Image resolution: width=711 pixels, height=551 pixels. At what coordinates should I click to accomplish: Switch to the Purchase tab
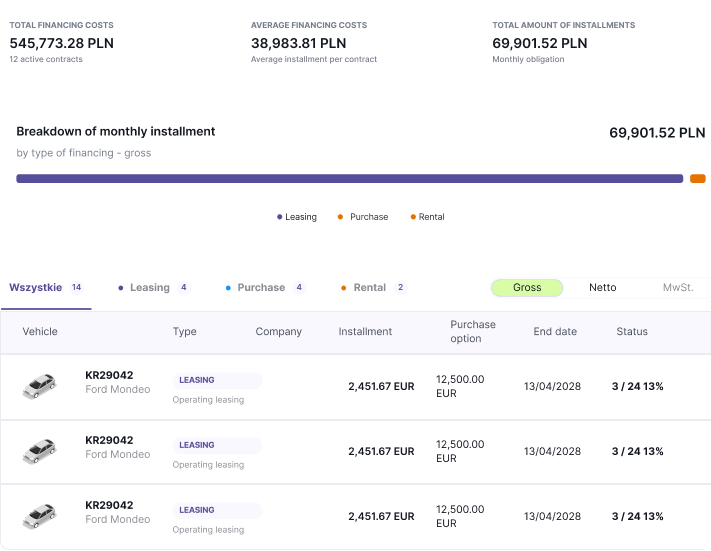265,288
